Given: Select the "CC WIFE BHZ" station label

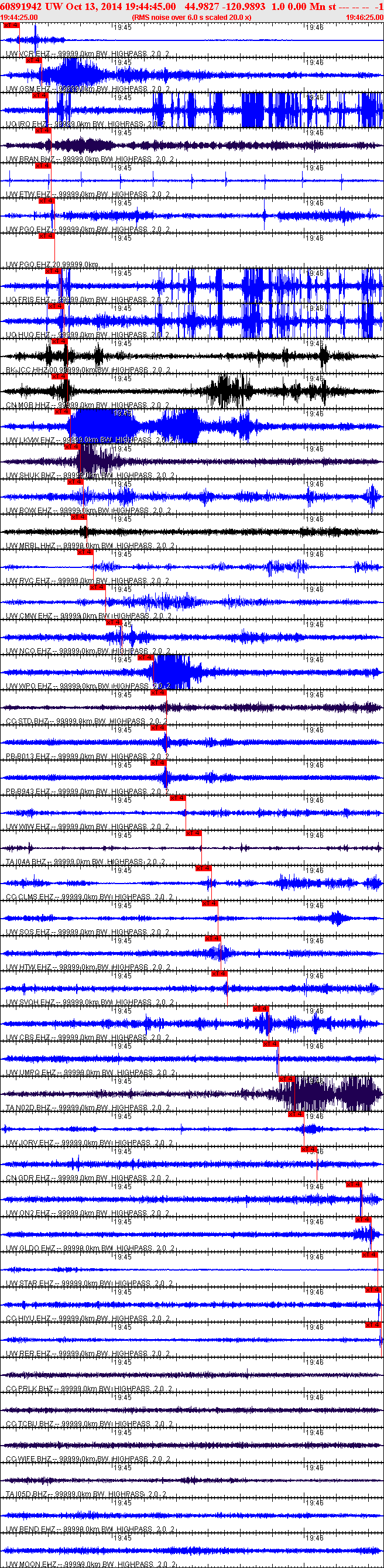Looking at the screenshot, I should tap(29, 1460).
